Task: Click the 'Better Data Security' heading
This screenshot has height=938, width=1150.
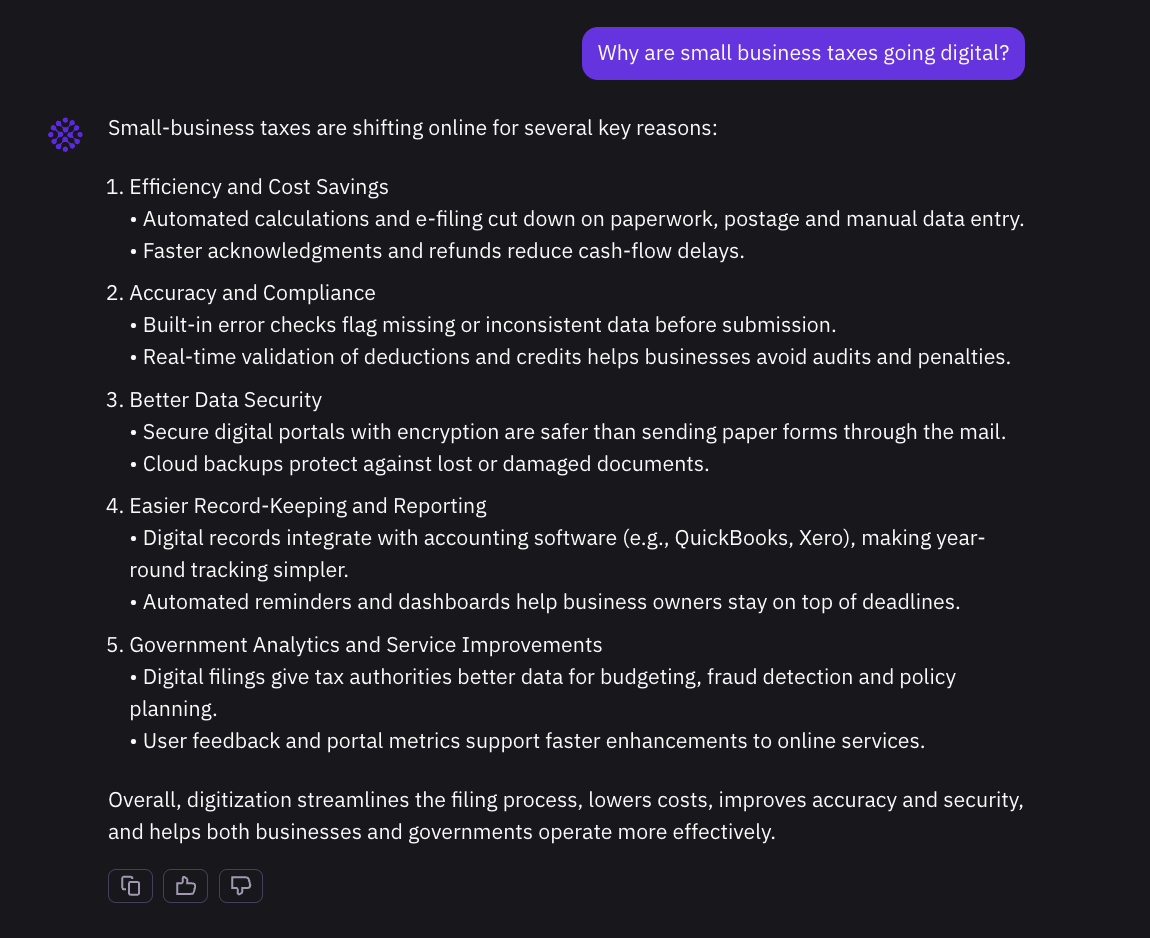Action: pyautogui.click(x=225, y=399)
